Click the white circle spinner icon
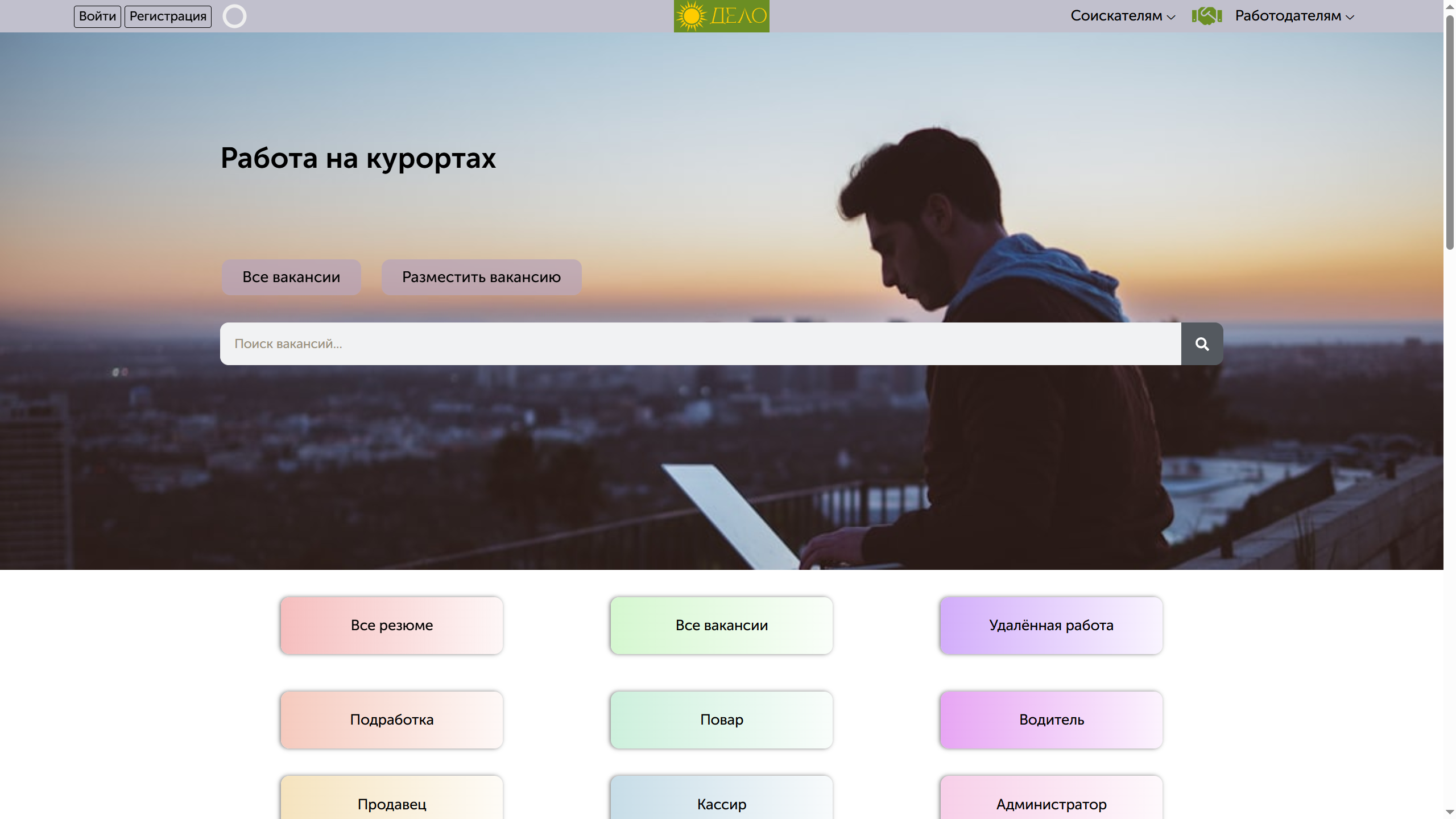Viewport: 1456px width, 819px height. tap(234, 16)
